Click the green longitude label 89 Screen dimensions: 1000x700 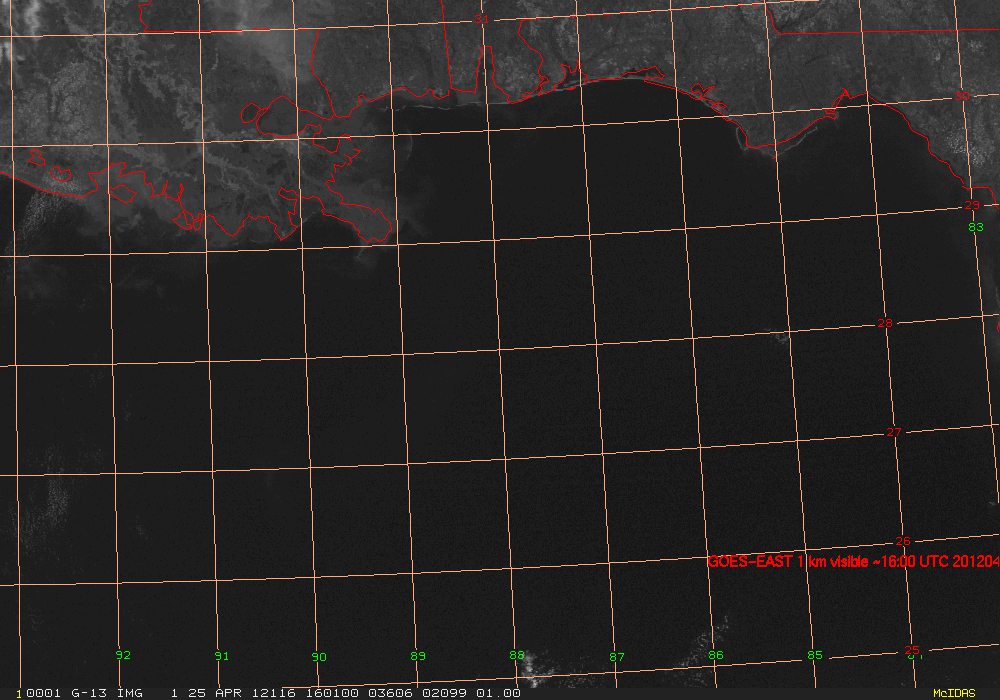pos(418,655)
